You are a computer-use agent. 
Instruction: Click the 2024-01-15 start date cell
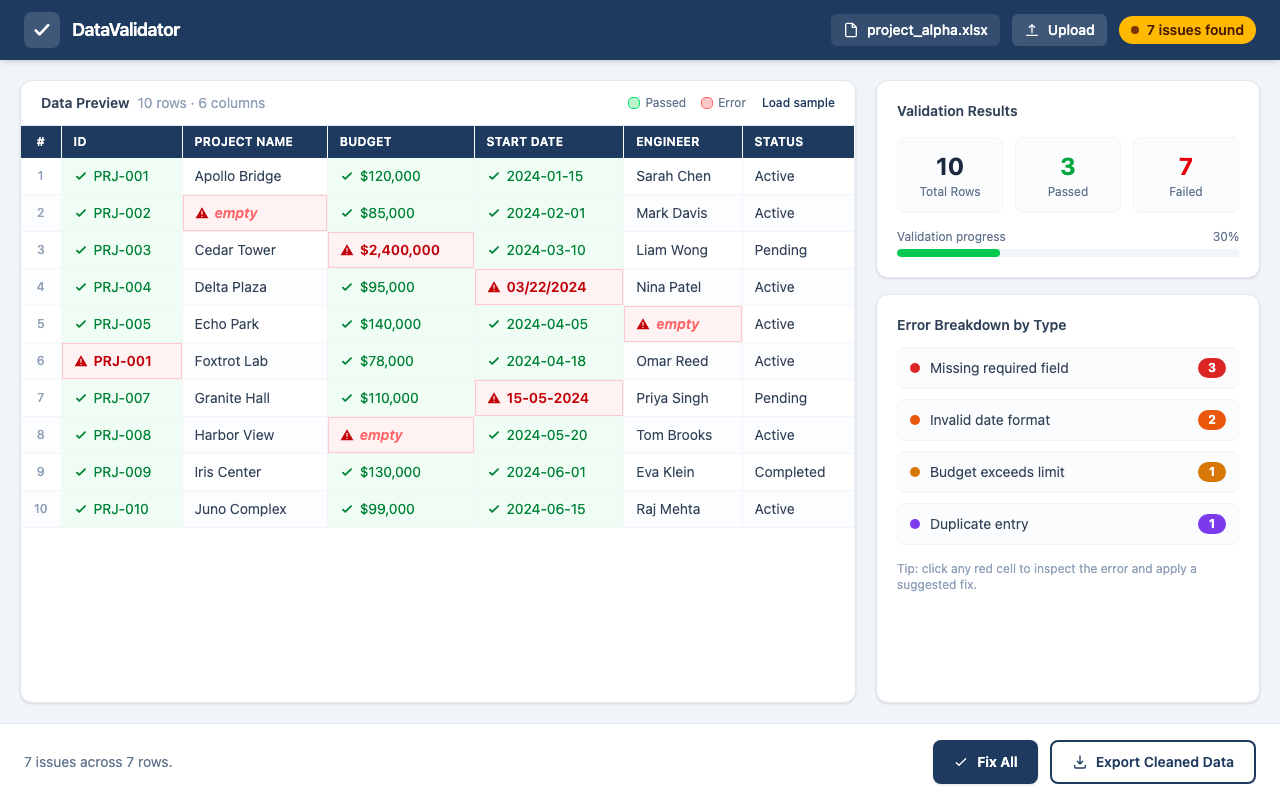click(x=549, y=176)
